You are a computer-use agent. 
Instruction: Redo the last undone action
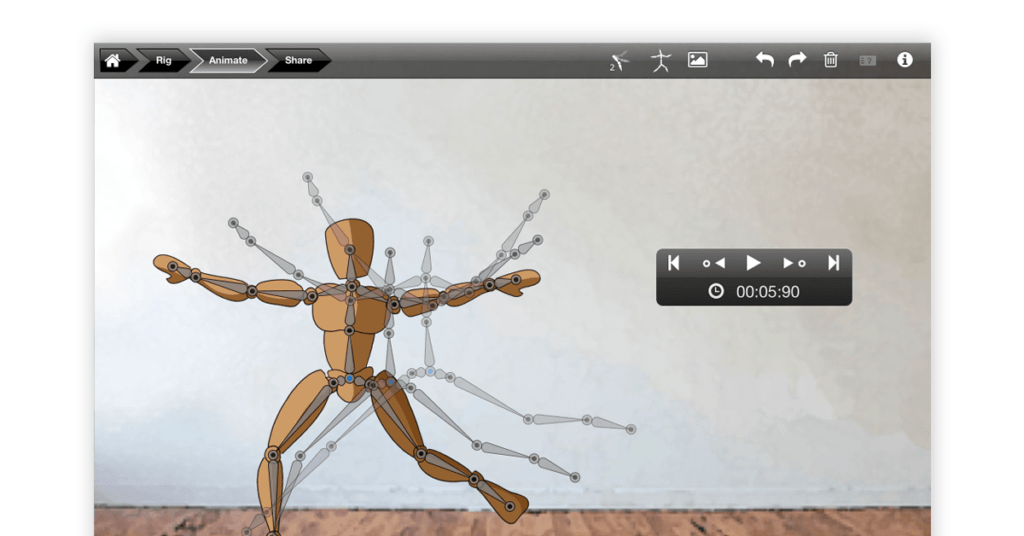point(797,59)
